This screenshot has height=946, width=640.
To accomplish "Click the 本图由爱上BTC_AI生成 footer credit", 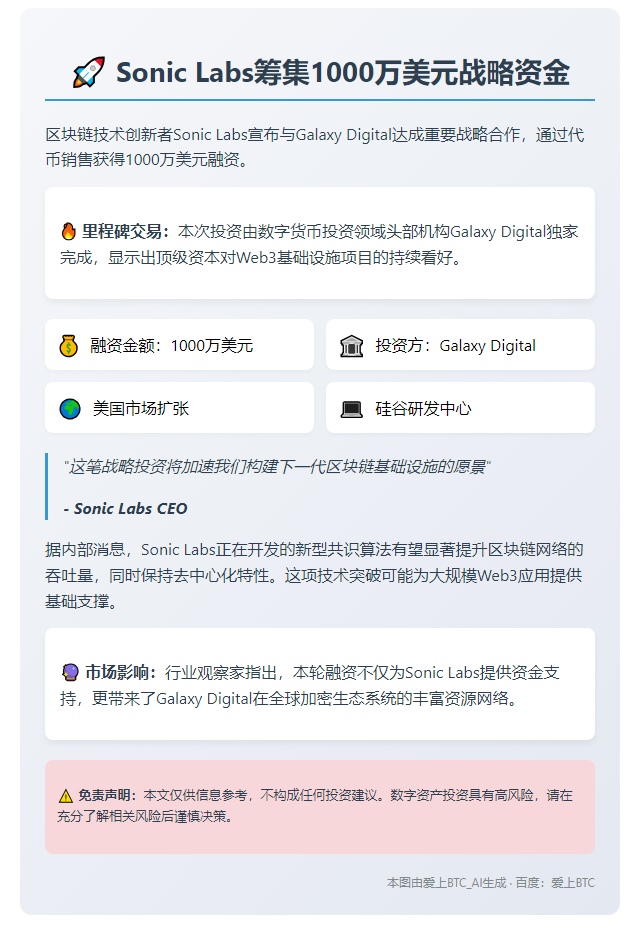I will (446, 883).
